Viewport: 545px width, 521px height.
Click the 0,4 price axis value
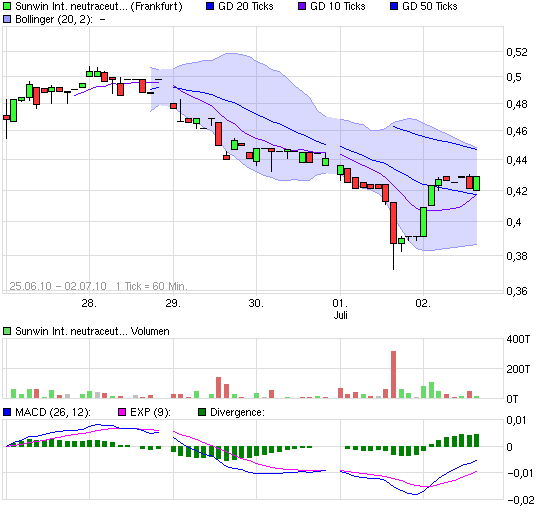click(514, 222)
